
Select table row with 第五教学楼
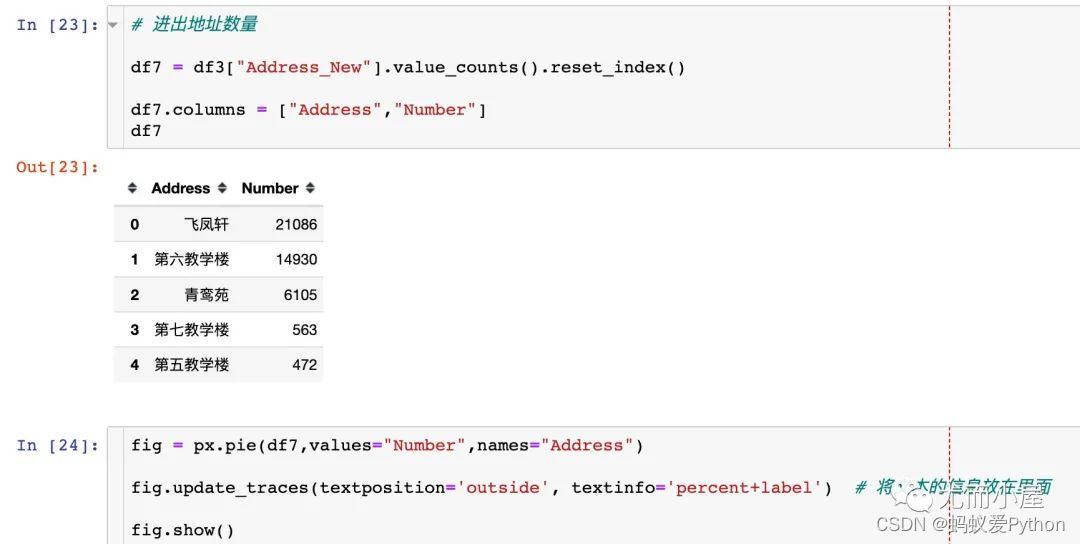pyautogui.click(x=218, y=365)
